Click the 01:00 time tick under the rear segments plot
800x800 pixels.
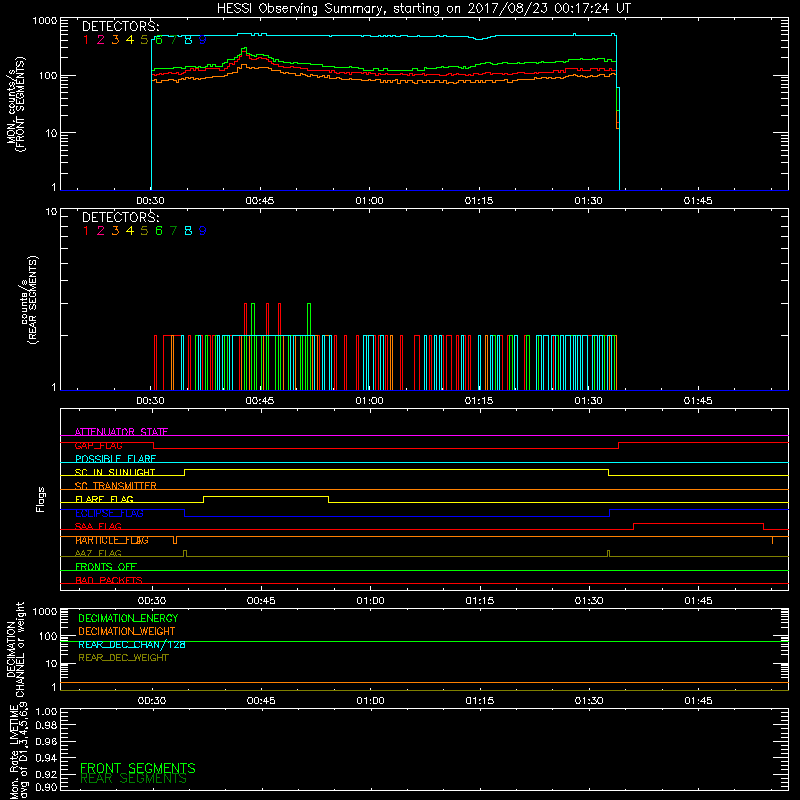(x=369, y=401)
